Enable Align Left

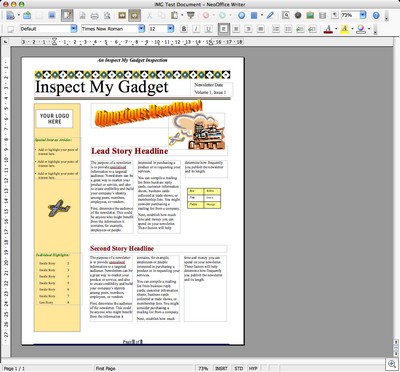tap(224, 29)
